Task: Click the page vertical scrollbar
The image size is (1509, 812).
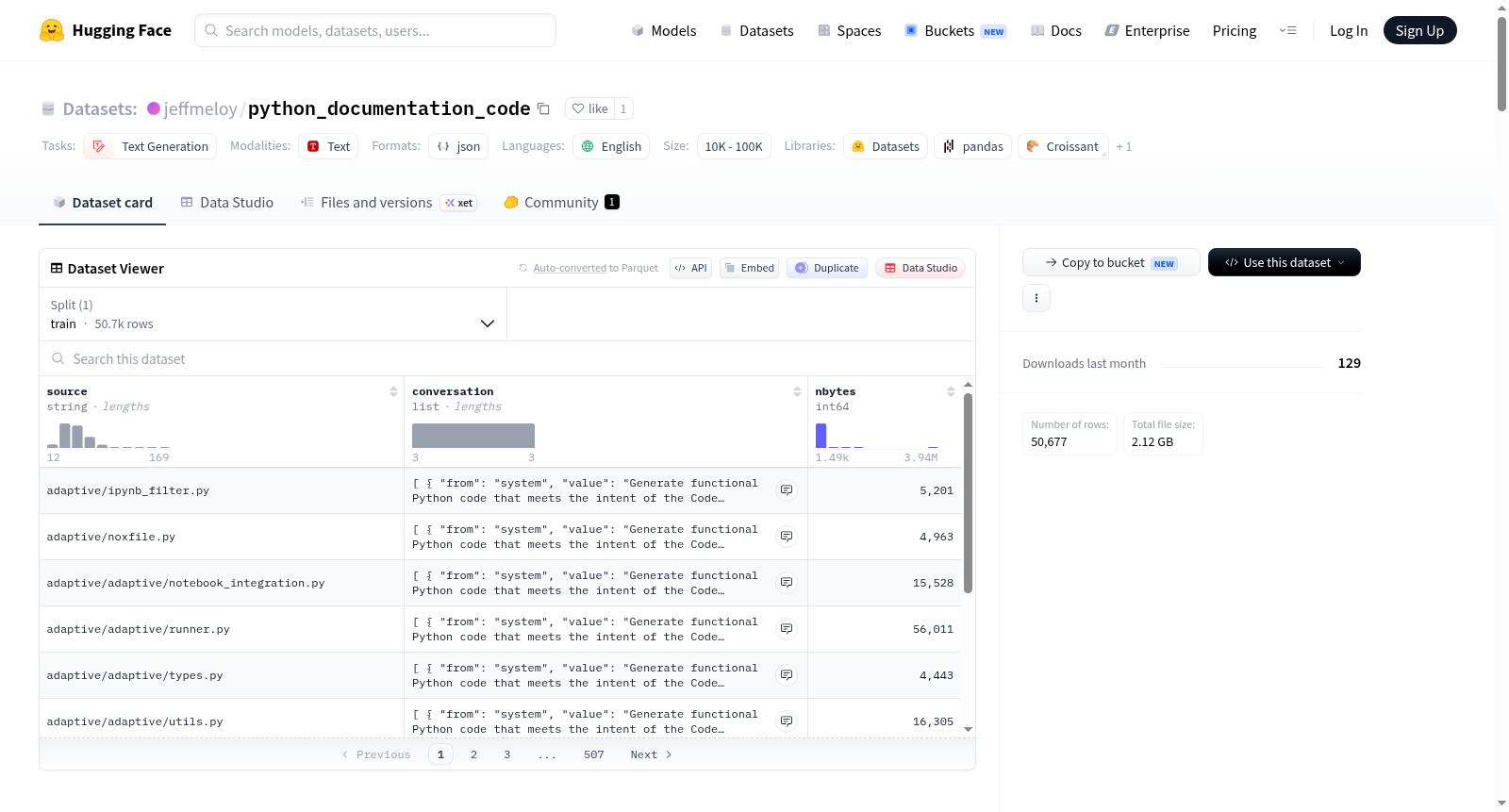Action: [1501, 64]
